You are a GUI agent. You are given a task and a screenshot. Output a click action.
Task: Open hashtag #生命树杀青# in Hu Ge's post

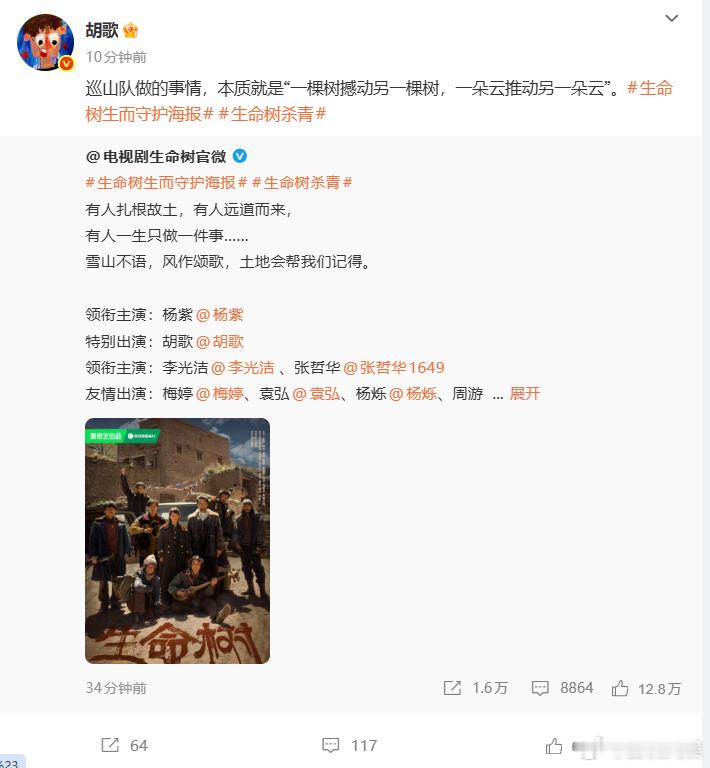point(272,115)
